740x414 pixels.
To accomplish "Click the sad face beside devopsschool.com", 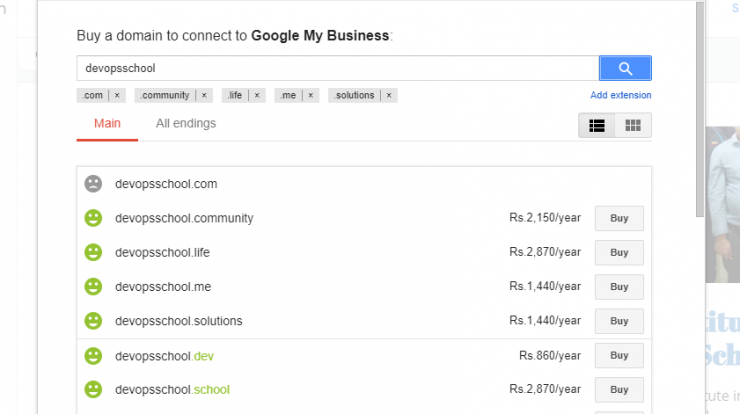I will pyautogui.click(x=93, y=184).
